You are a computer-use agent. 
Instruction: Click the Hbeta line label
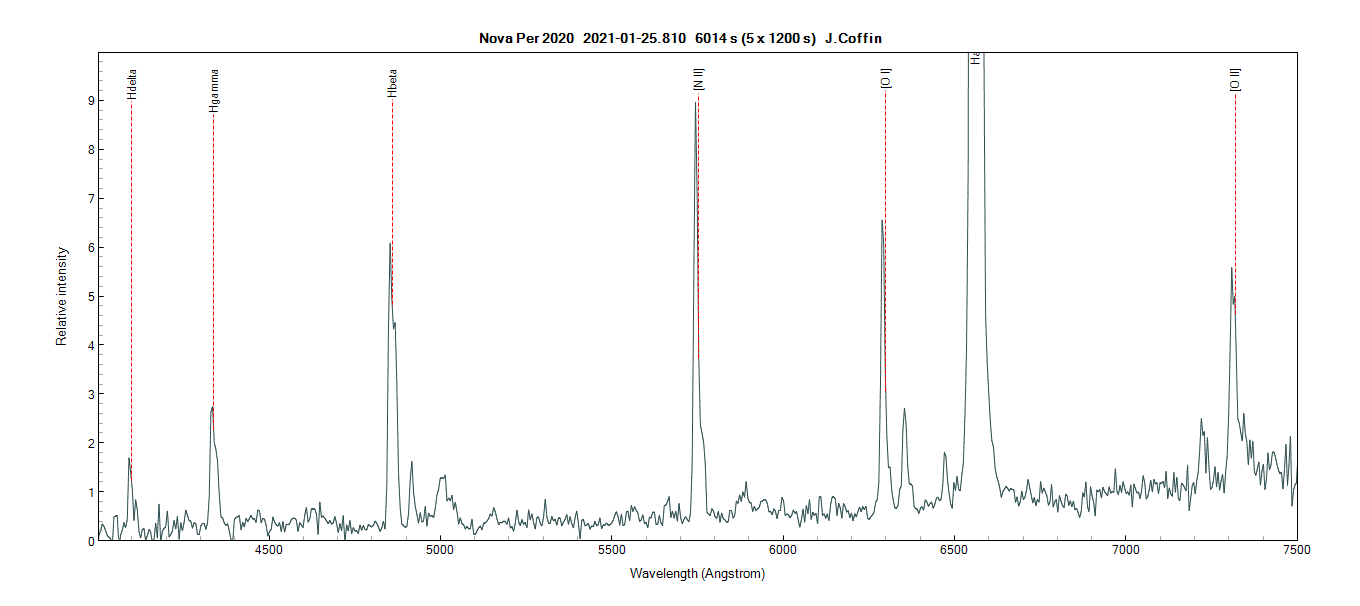(392, 82)
